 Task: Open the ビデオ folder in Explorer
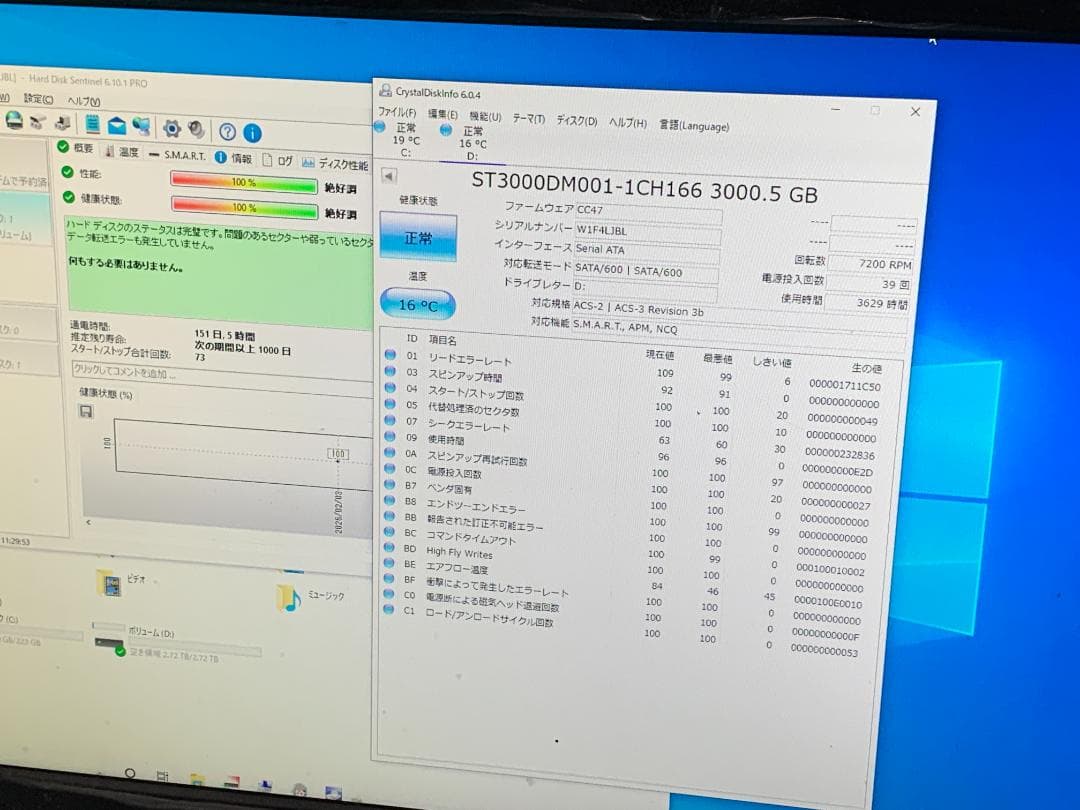click(x=123, y=583)
